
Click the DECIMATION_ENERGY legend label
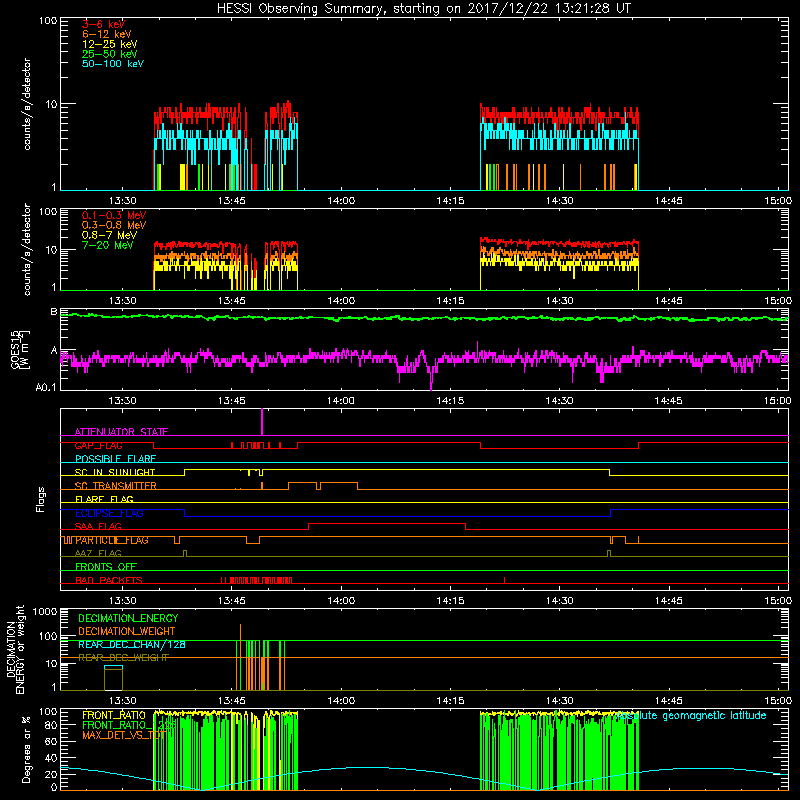click(x=128, y=618)
